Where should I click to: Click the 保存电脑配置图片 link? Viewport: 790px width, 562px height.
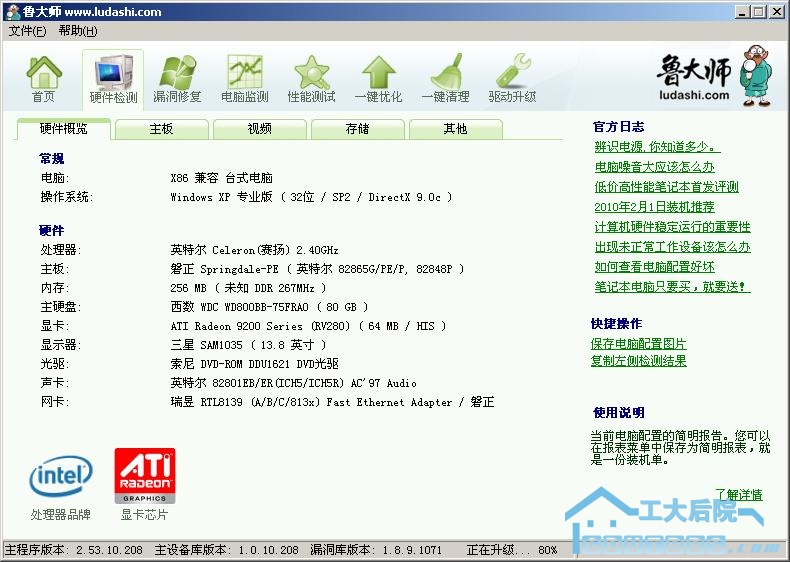coord(638,344)
